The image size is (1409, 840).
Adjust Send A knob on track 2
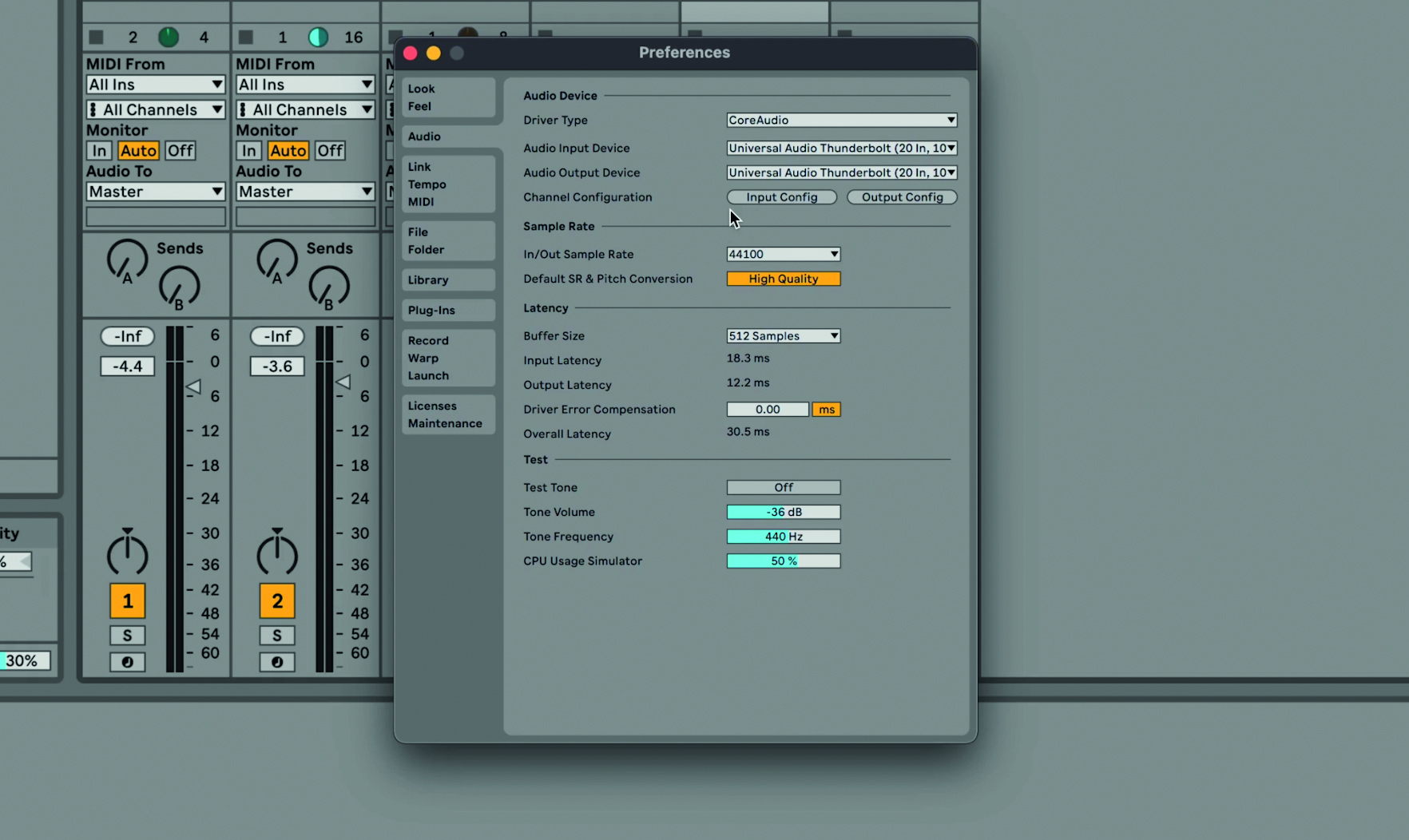coord(276,260)
